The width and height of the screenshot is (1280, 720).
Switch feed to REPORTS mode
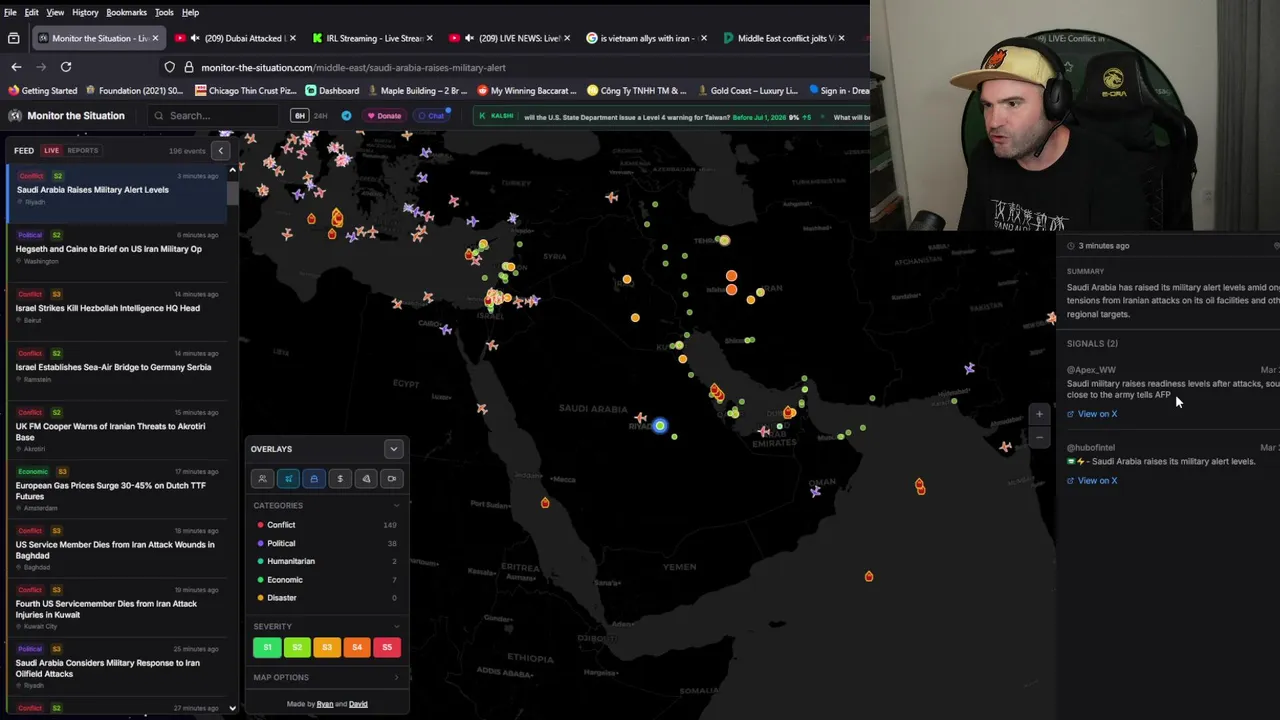(83, 151)
